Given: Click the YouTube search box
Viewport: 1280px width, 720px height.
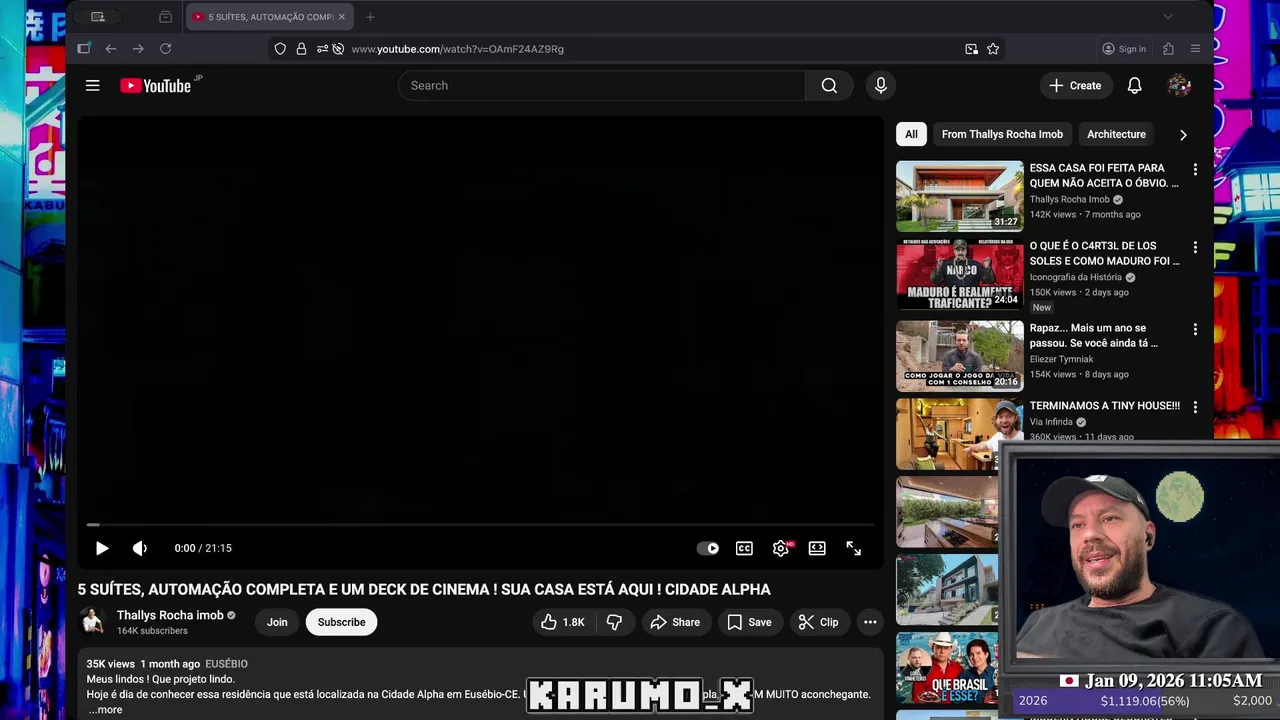Looking at the screenshot, I should tap(601, 86).
